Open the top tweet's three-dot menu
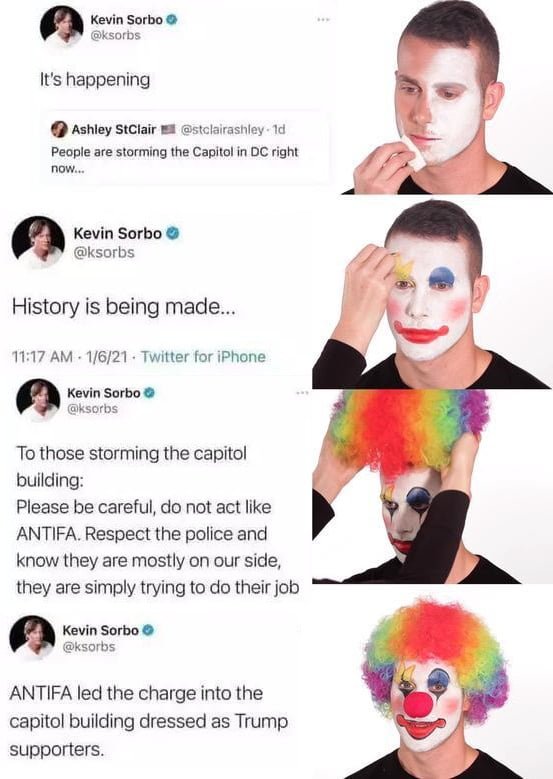 (x=324, y=20)
